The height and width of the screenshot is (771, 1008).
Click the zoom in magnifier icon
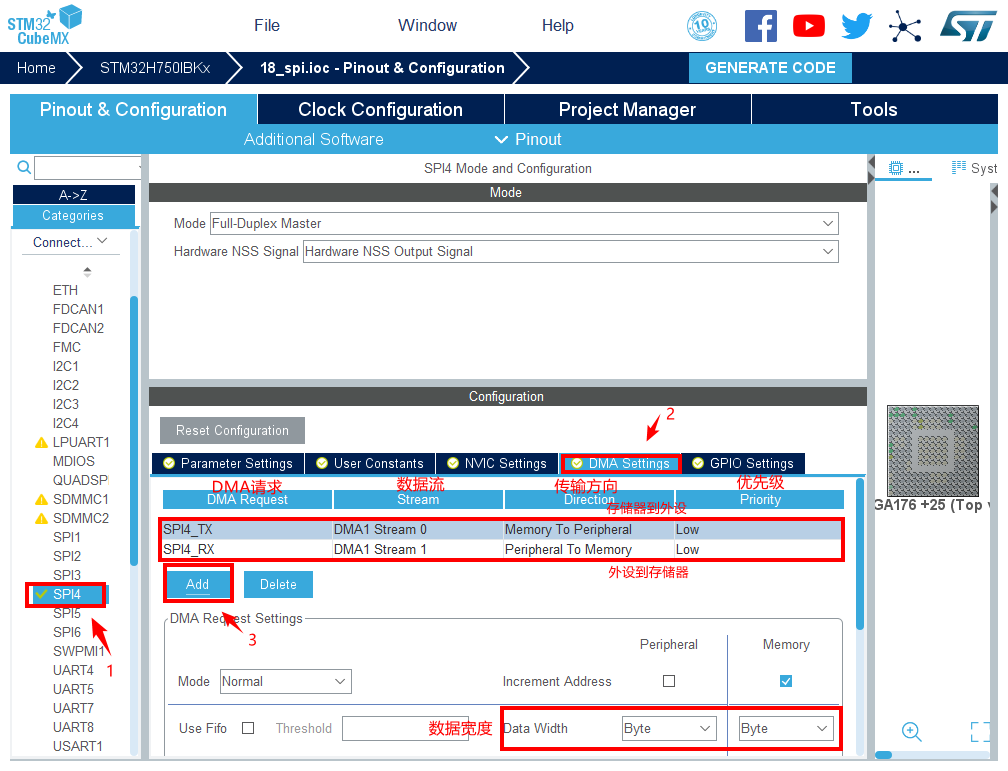pos(911,731)
